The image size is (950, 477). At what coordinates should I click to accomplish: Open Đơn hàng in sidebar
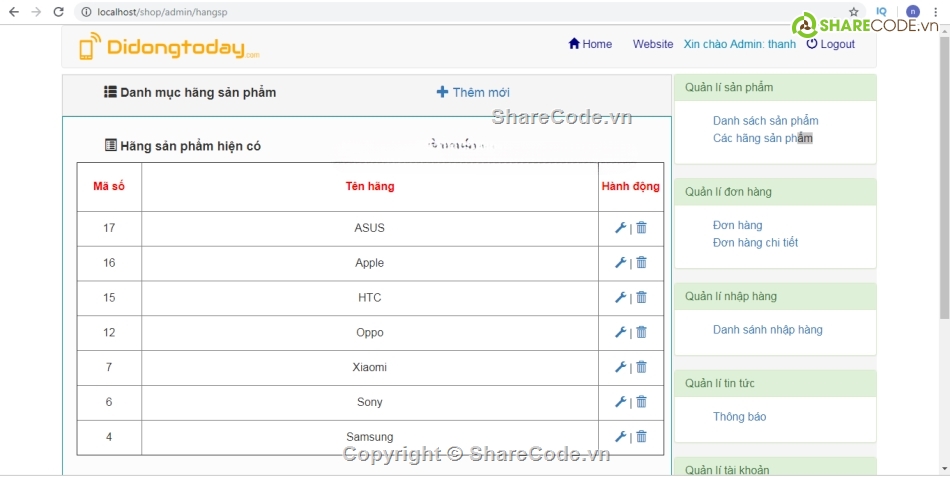tap(737, 225)
